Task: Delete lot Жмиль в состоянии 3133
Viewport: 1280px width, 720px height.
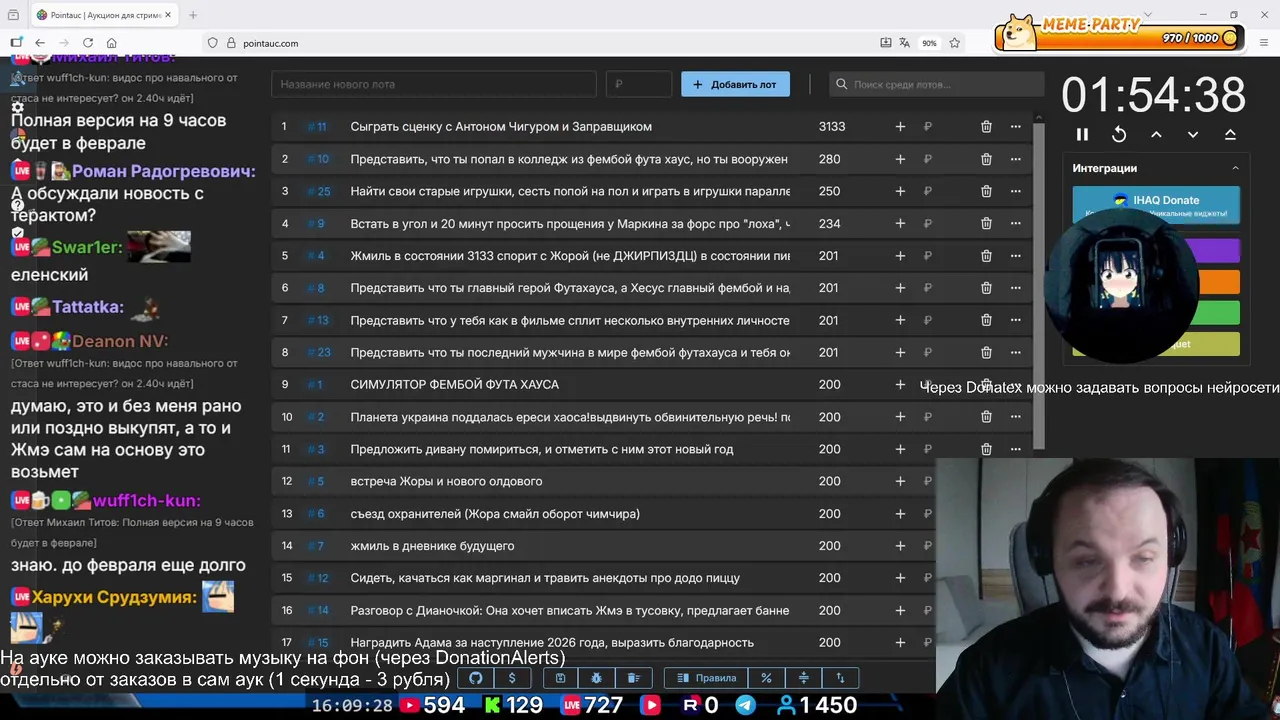Action: point(986,256)
